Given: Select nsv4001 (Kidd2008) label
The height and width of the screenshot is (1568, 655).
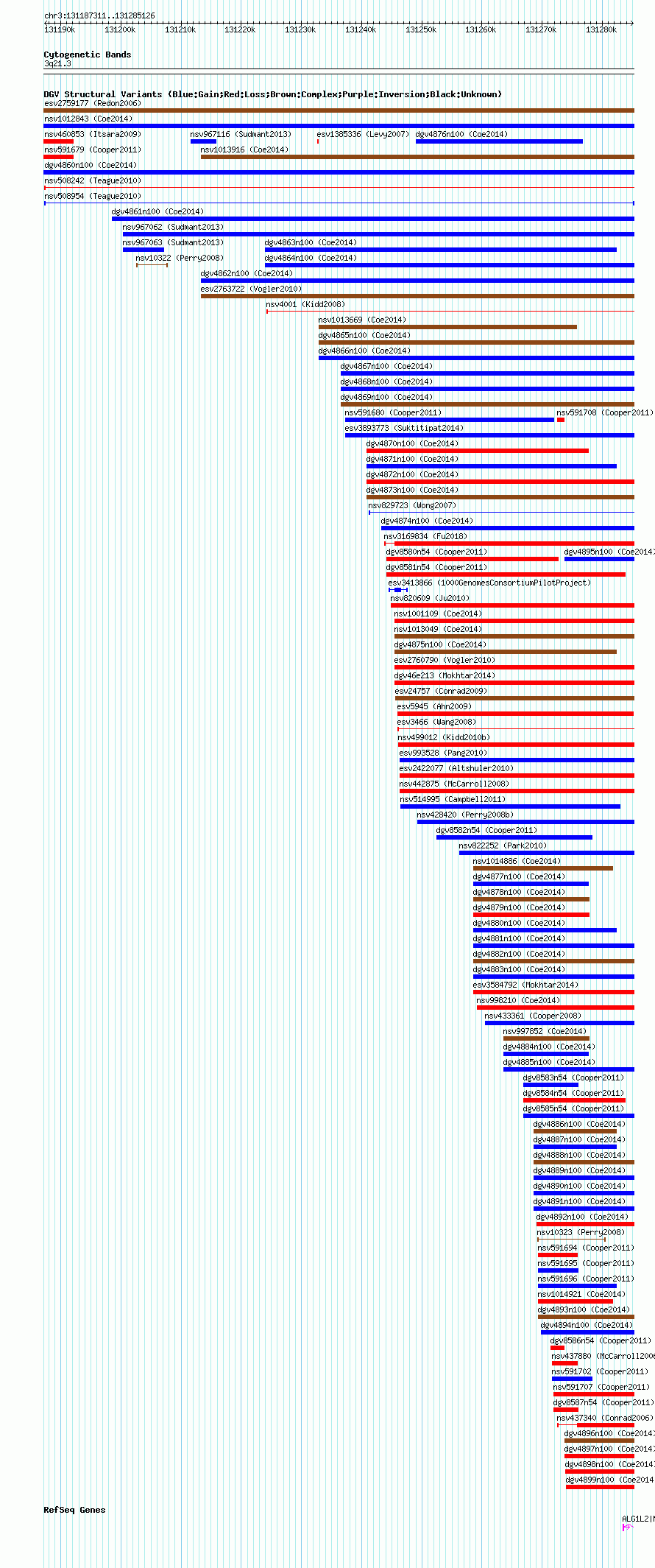Looking at the screenshot, I should coord(305,304).
